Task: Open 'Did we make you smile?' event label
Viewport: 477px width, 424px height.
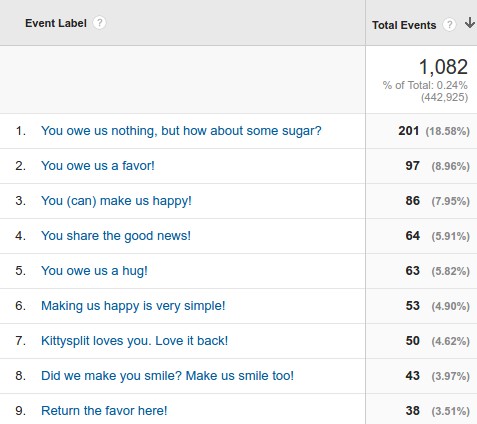Action: tap(167, 376)
